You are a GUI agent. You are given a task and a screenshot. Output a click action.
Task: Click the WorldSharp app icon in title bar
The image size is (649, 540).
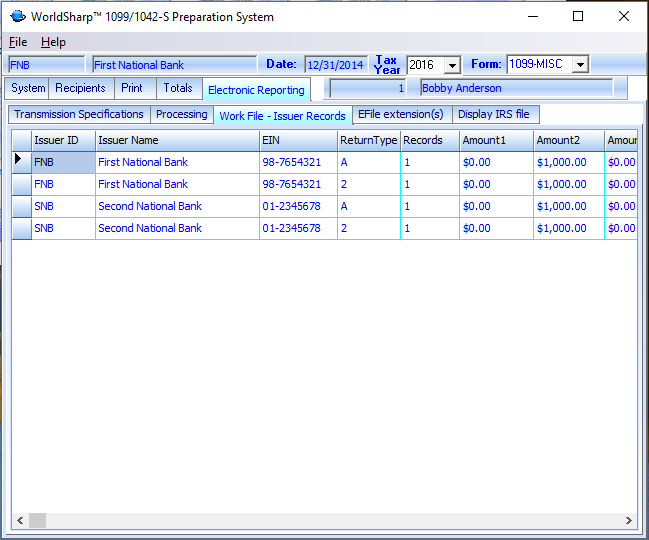[17, 17]
